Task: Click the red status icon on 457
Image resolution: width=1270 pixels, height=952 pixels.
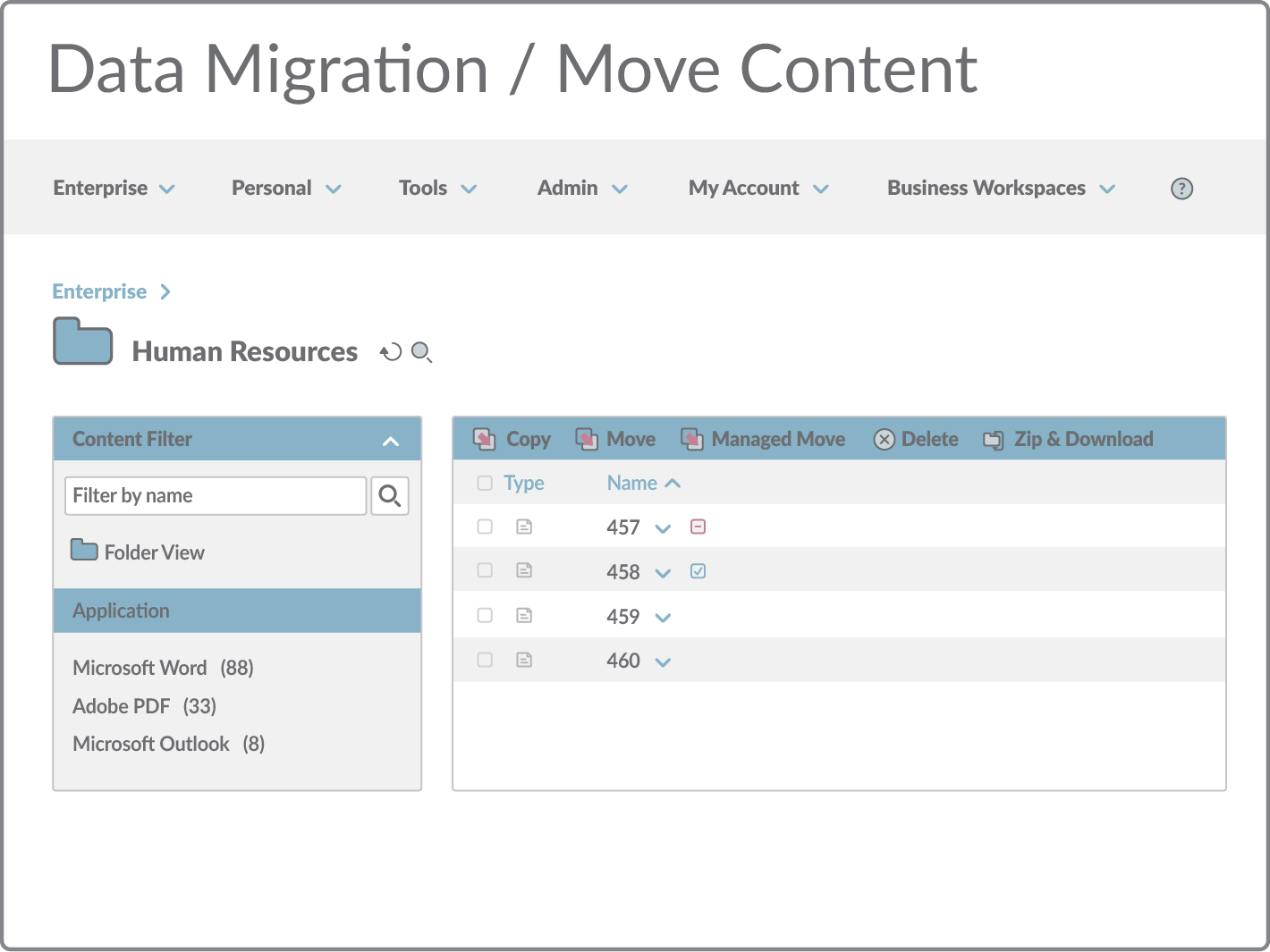Action: pos(698,527)
